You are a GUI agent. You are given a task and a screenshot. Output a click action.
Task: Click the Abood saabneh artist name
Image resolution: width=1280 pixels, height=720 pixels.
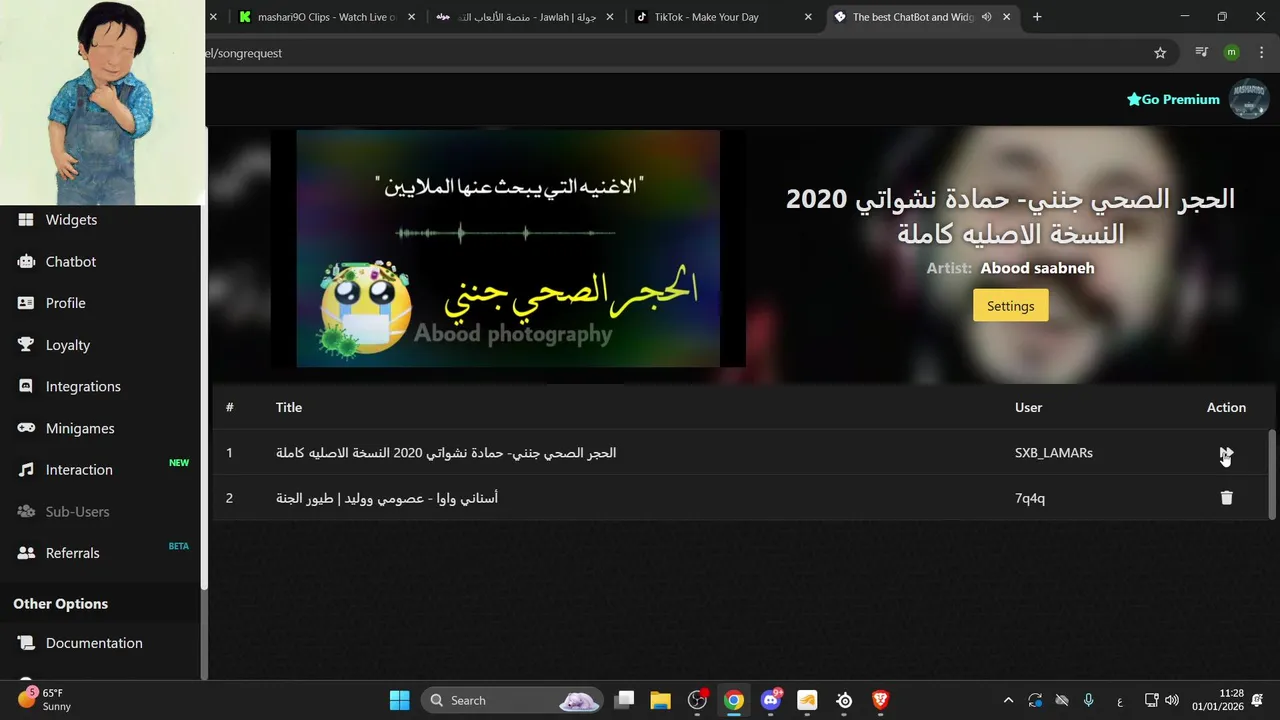point(1037,268)
